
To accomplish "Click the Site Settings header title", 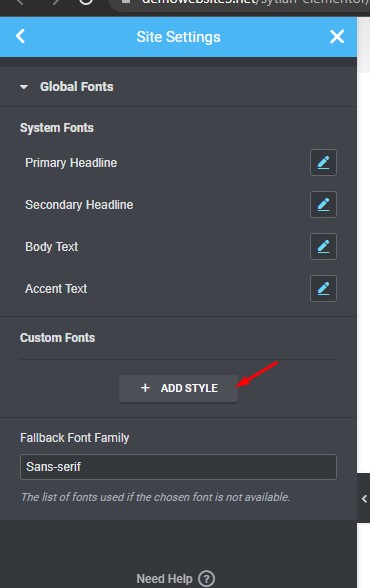I will click(178, 37).
